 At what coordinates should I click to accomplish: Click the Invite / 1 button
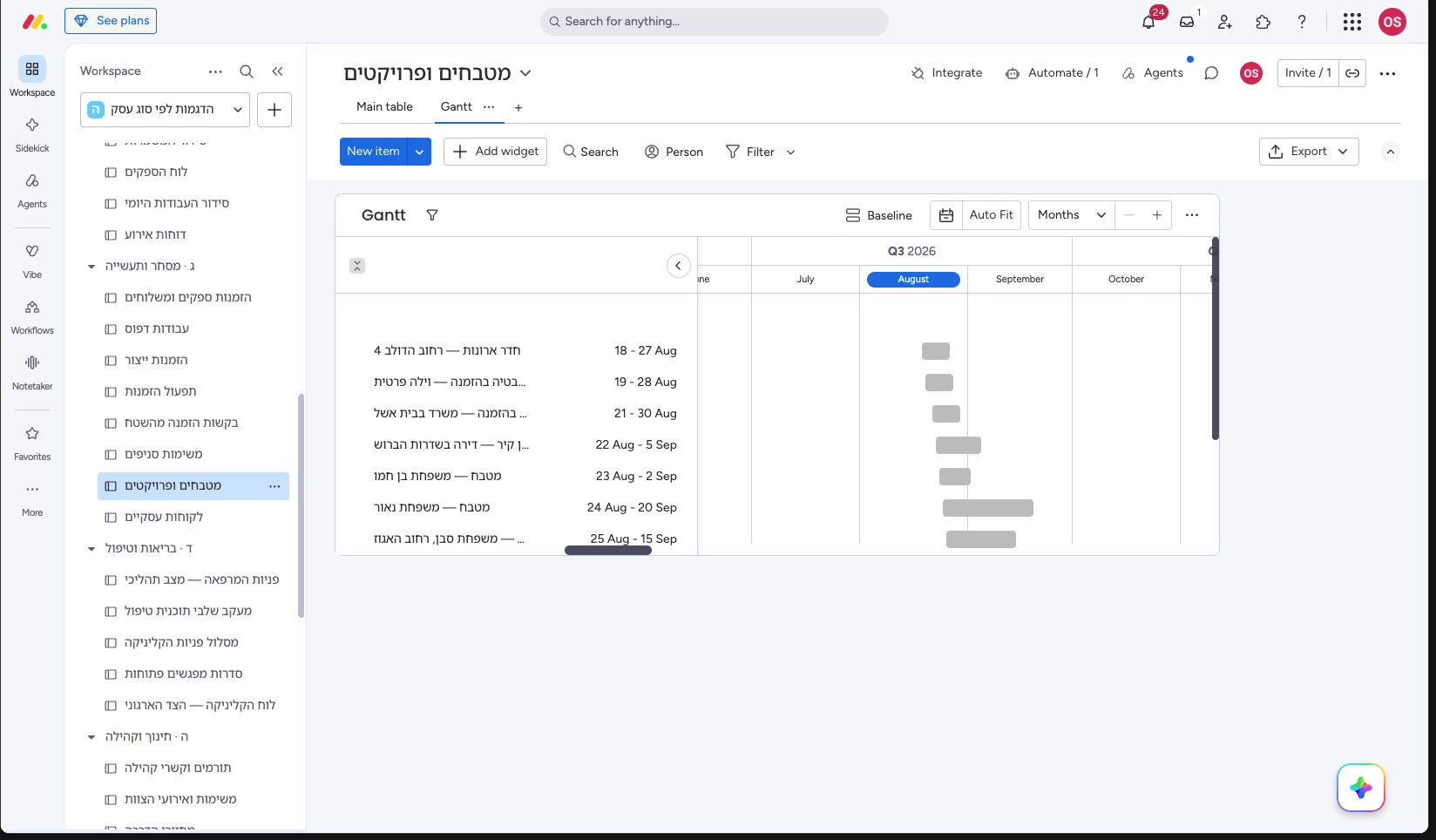coord(1308,73)
